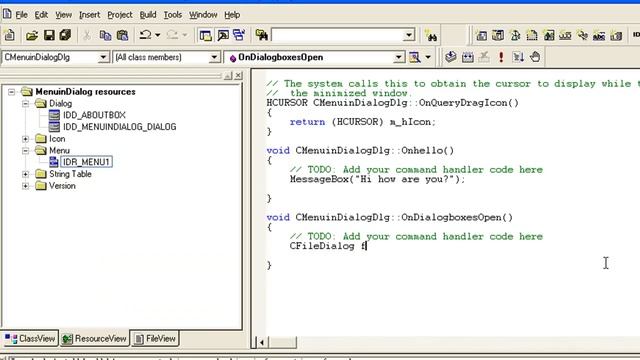Viewport: 640px width, 360px height.
Task: Open the Tools menu
Action: pos(173,15)
